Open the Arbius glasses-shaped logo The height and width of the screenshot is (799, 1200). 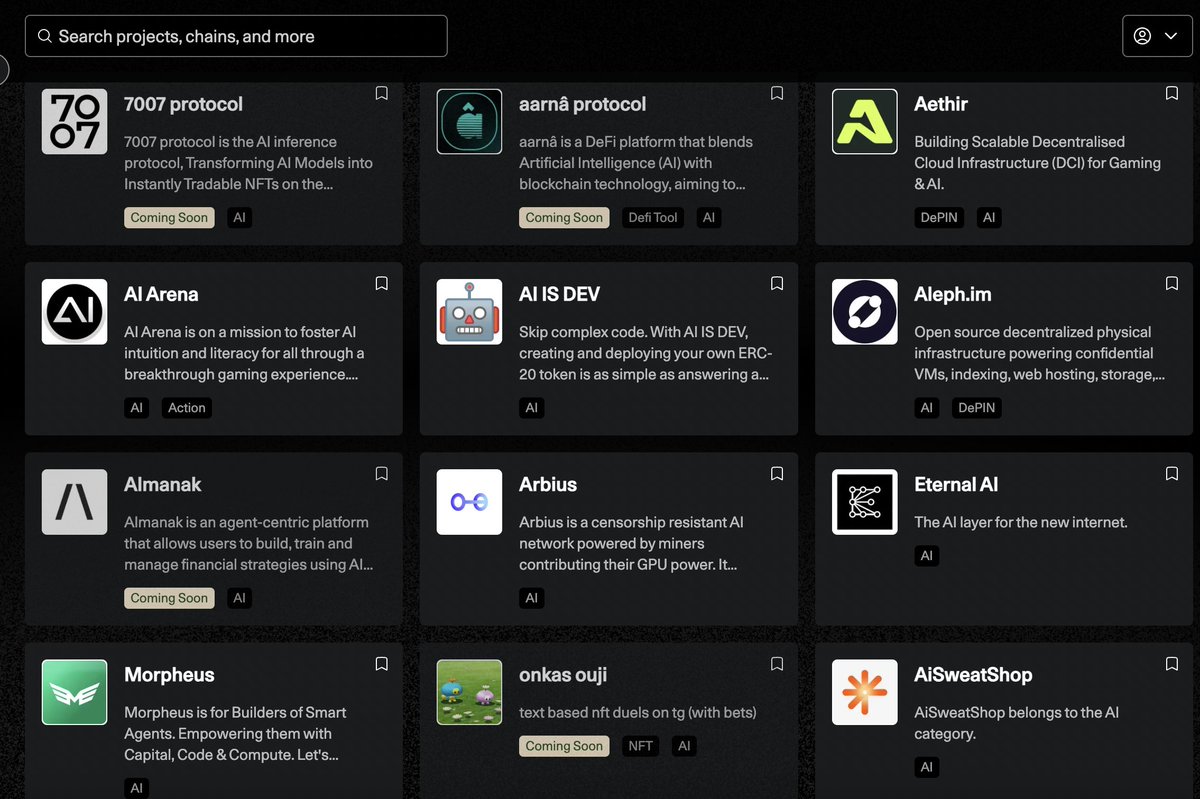point(469,501)
